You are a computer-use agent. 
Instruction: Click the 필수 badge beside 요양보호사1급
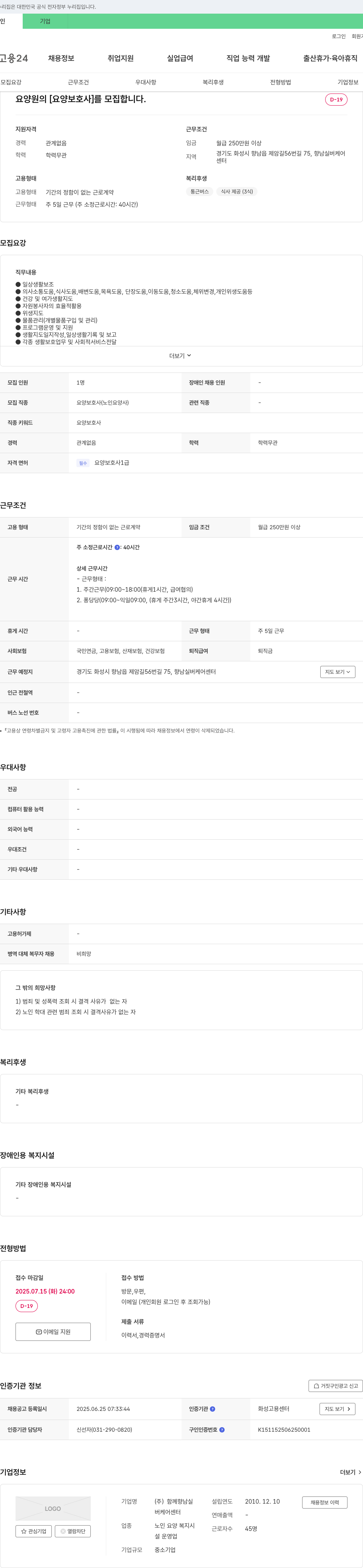click(x=83, y=463)
